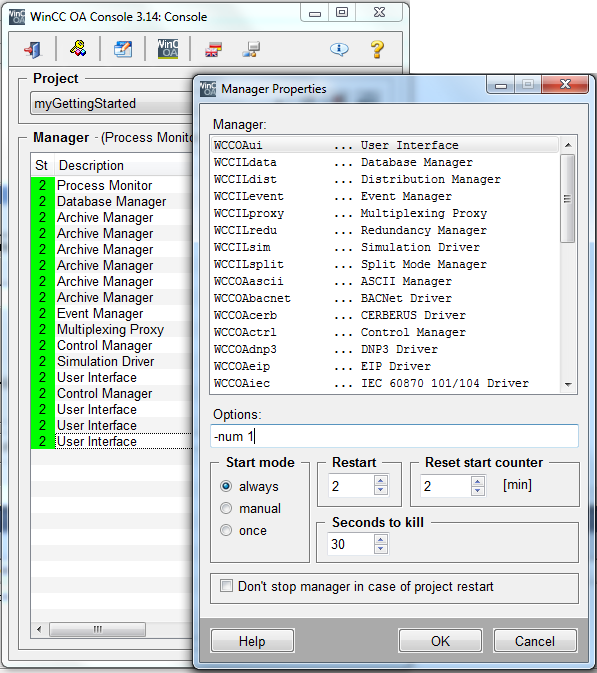597x673 pixels.
Task: Click the network computers toolbar icon
Action: pyautogui.click(x=251, y=49)
